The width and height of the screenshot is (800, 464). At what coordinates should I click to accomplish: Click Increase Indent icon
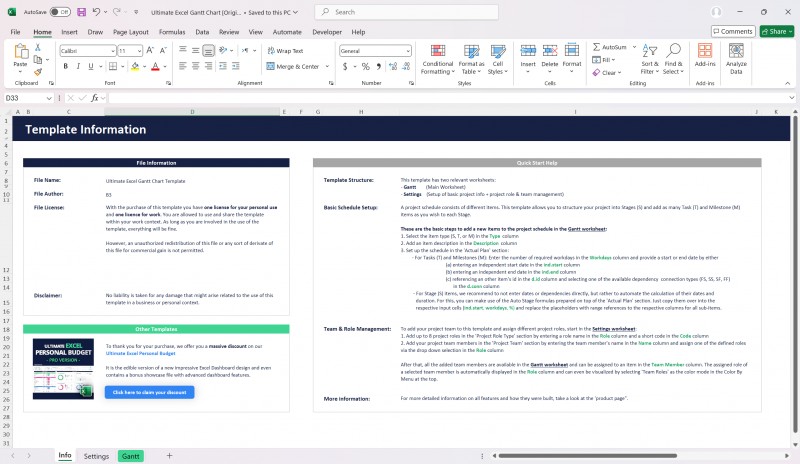click(236, 66)
